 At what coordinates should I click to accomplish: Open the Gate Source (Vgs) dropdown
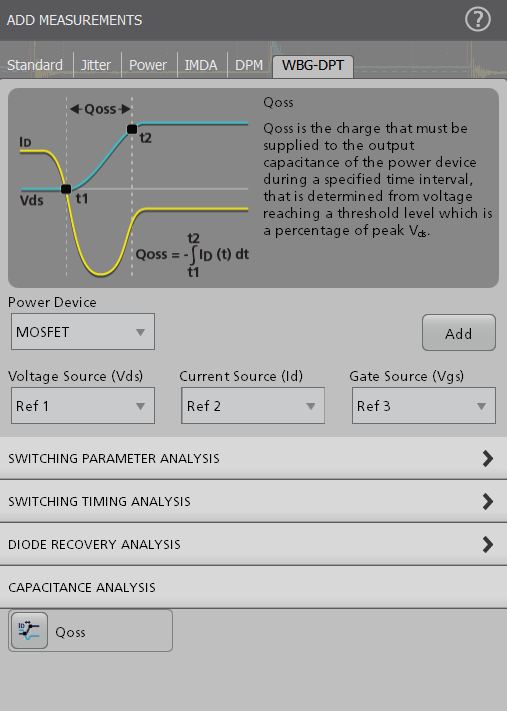(x=424, y=405)
